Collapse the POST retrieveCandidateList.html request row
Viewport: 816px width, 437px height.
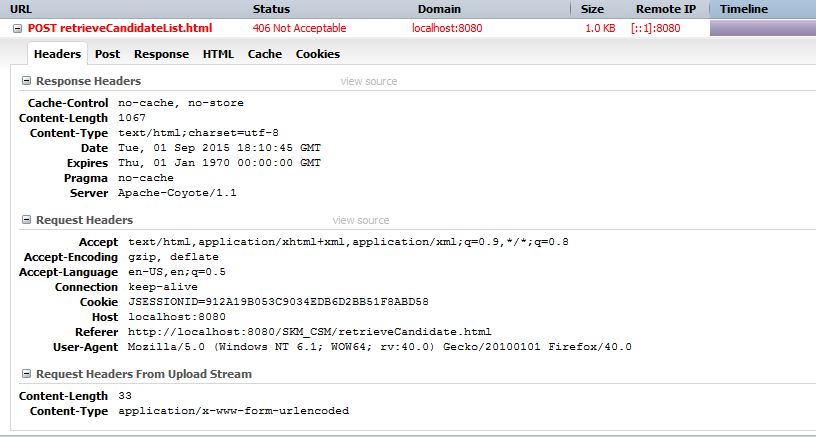[17, 28]
